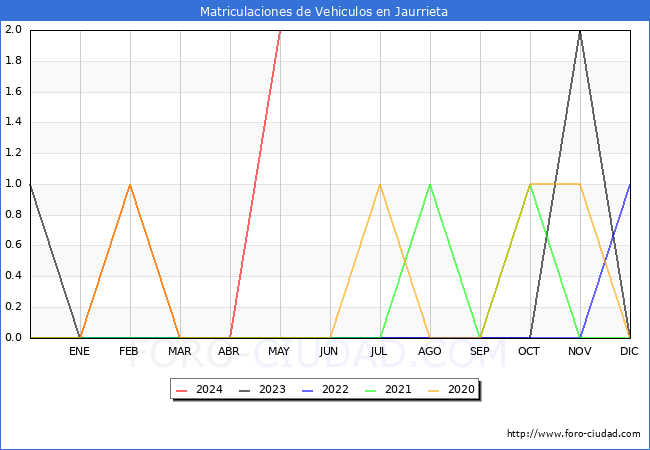This screenshot has width=650, height=450.
Task: Click the MAY month axis label
Action: pyautogui.click(x=279, y=351)
